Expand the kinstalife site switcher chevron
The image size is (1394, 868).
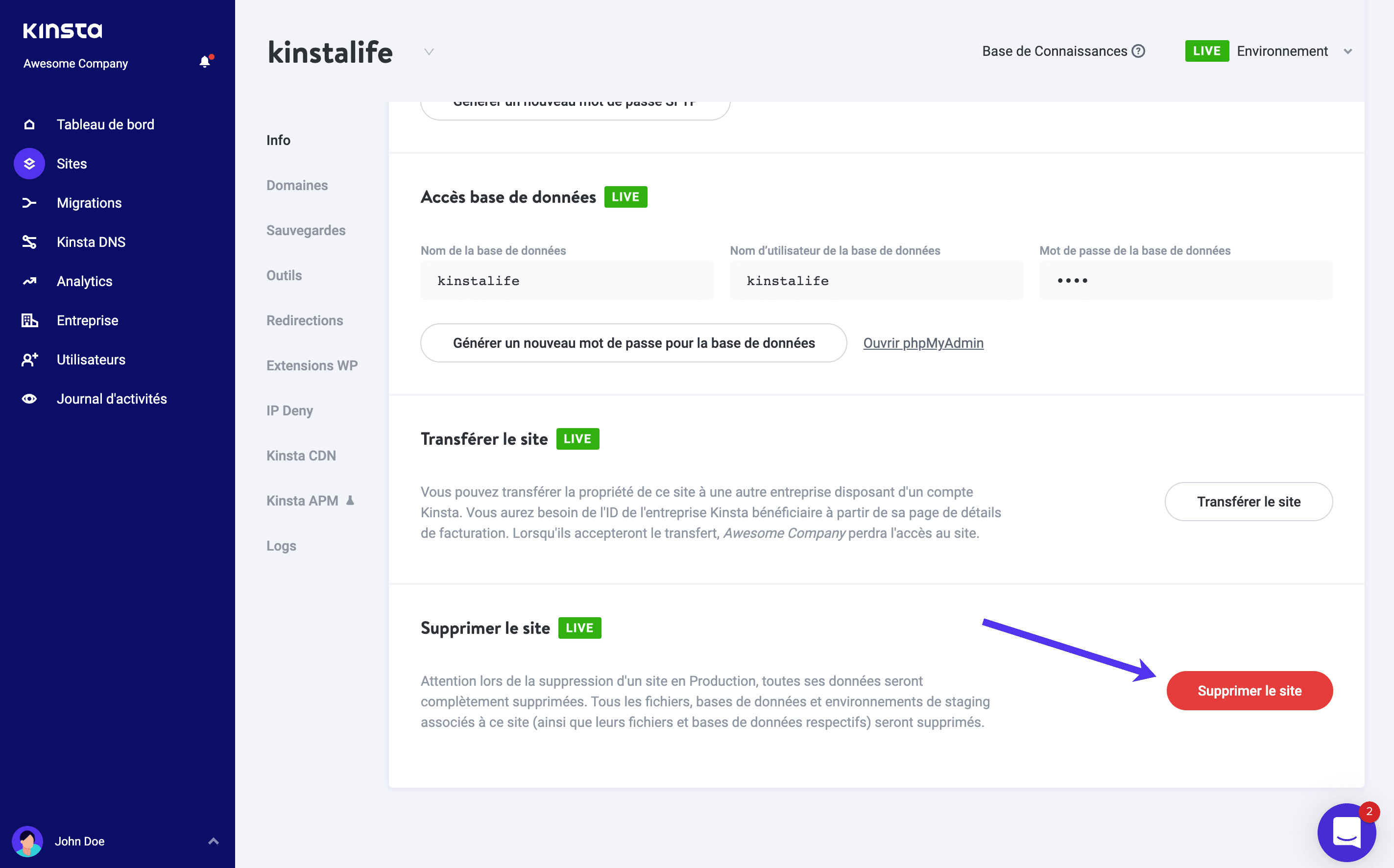(429, 51)
